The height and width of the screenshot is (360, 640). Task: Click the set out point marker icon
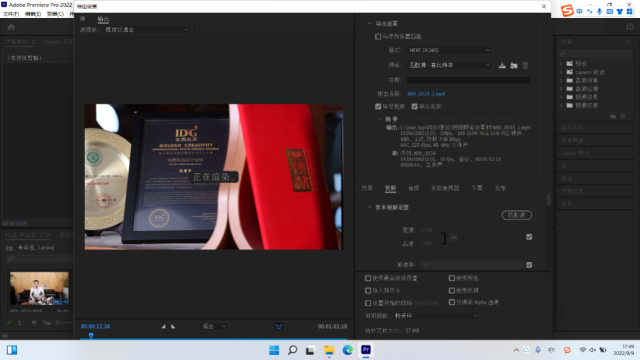173,327
